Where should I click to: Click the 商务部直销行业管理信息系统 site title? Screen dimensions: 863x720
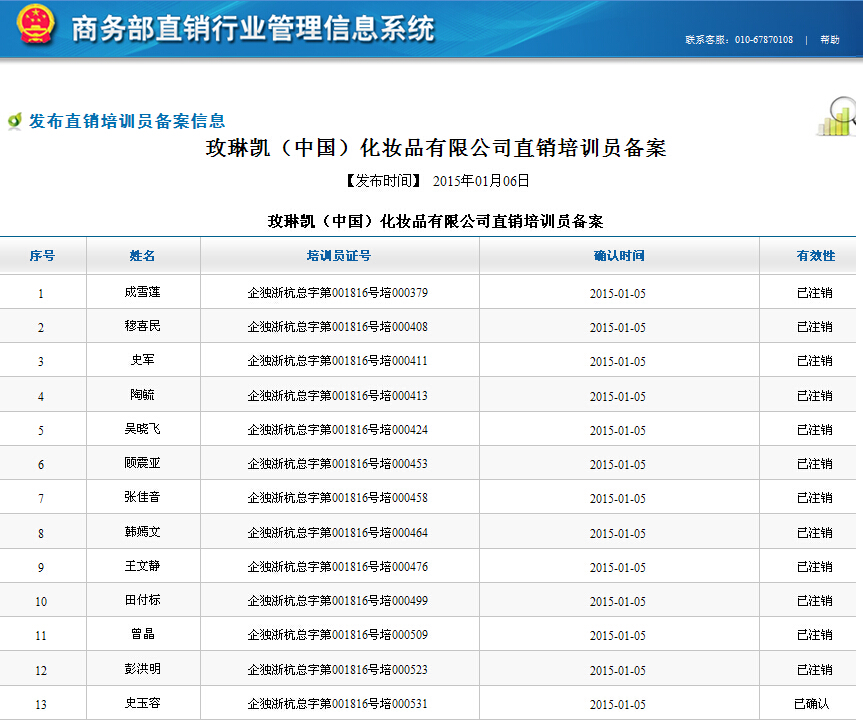point(253,29)
